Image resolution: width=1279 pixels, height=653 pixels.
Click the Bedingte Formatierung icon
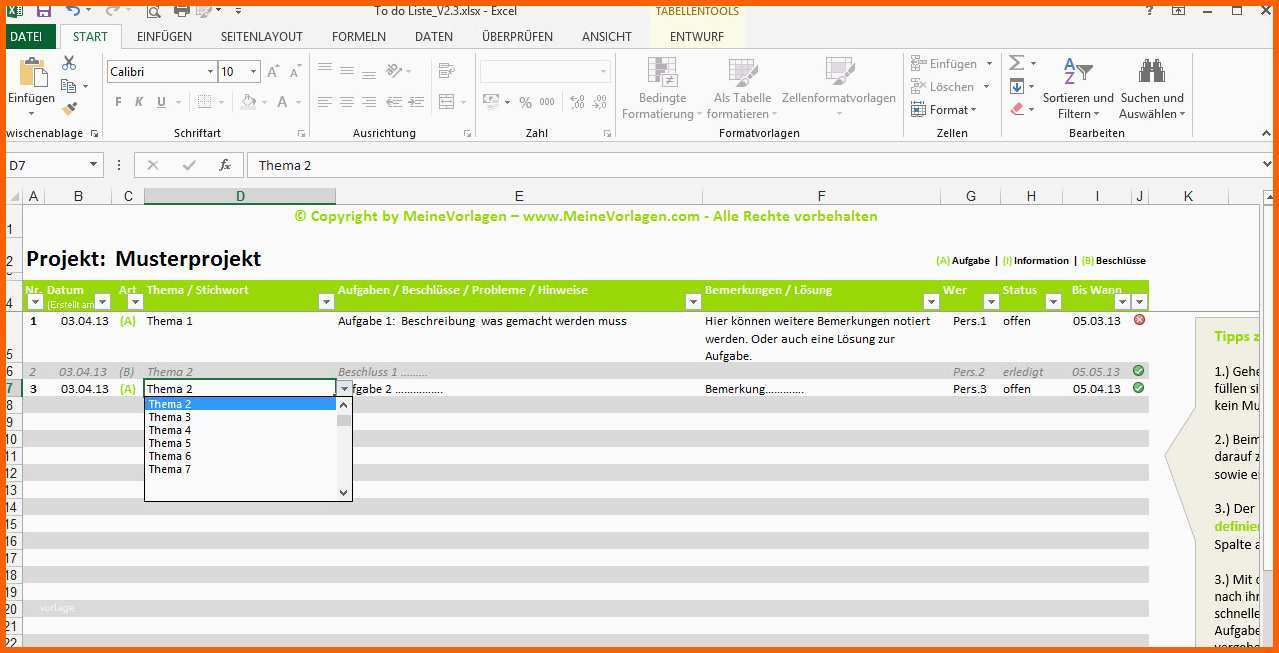(x=661, y=71)
